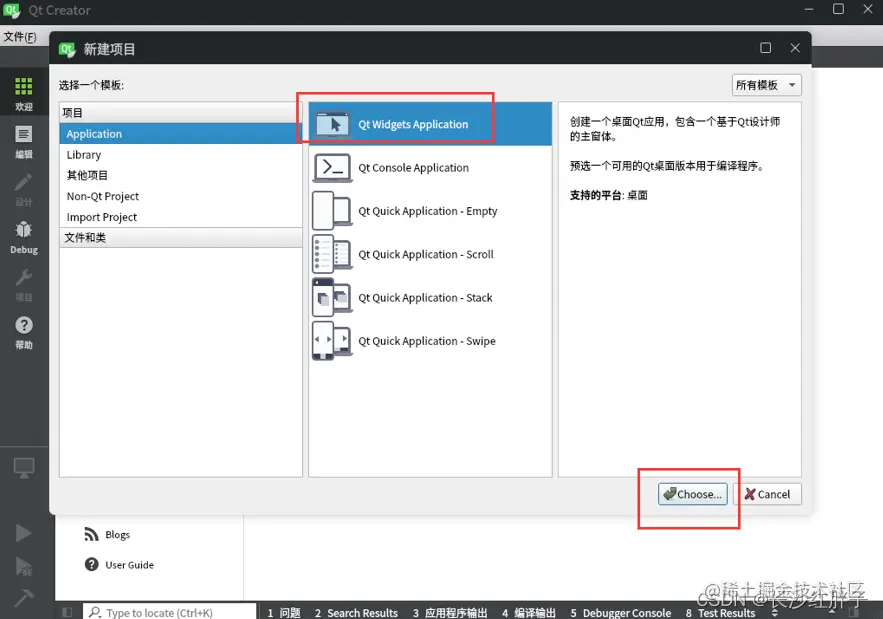Select Qt Quick Application - Stack text
Viewport: 883px width, 619px height.
425,298
